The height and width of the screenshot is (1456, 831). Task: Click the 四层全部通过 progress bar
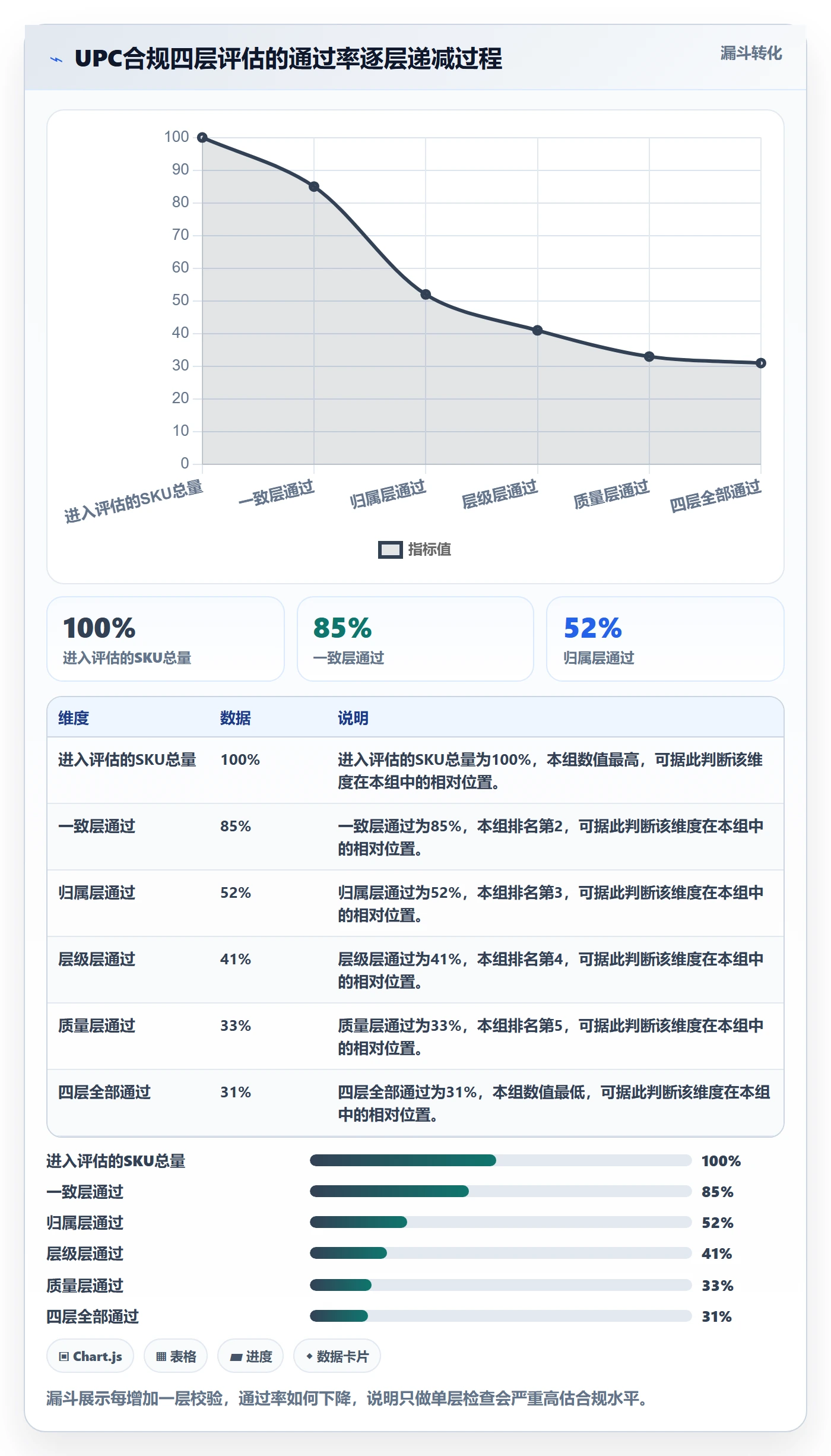(501, 1316)
